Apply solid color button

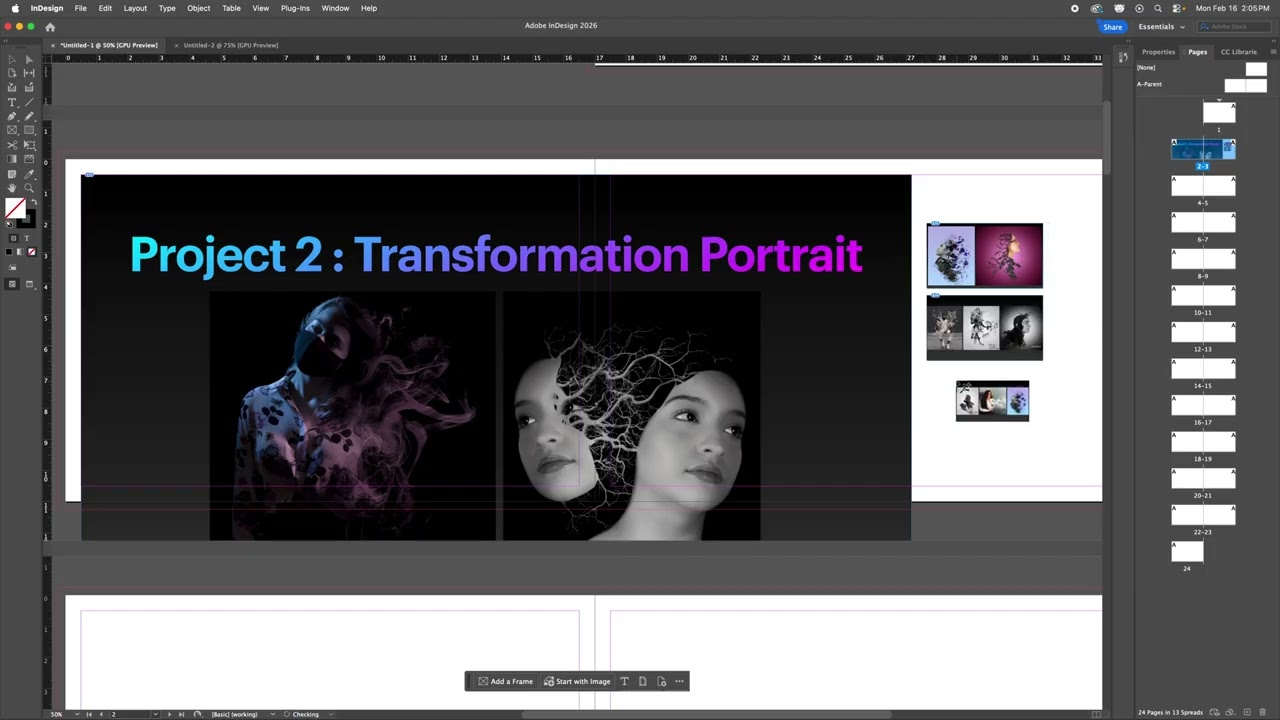click(8, 251)
